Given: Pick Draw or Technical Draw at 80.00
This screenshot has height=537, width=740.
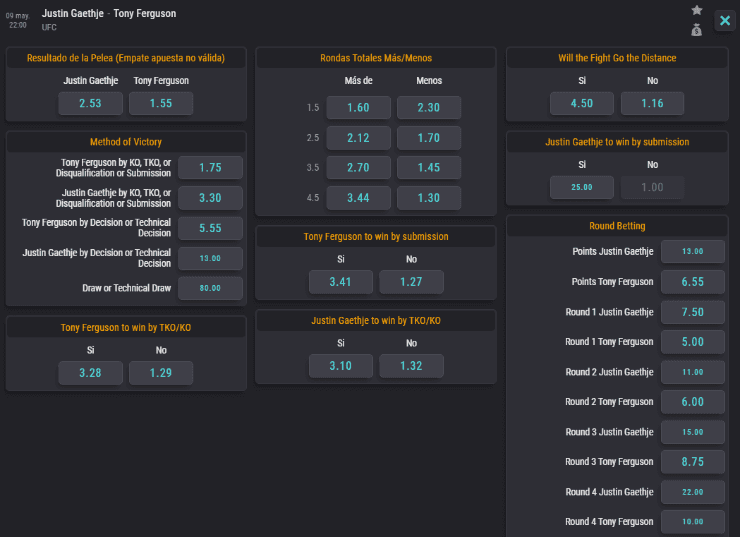Looking at the screenshot, I should [210, 289].
